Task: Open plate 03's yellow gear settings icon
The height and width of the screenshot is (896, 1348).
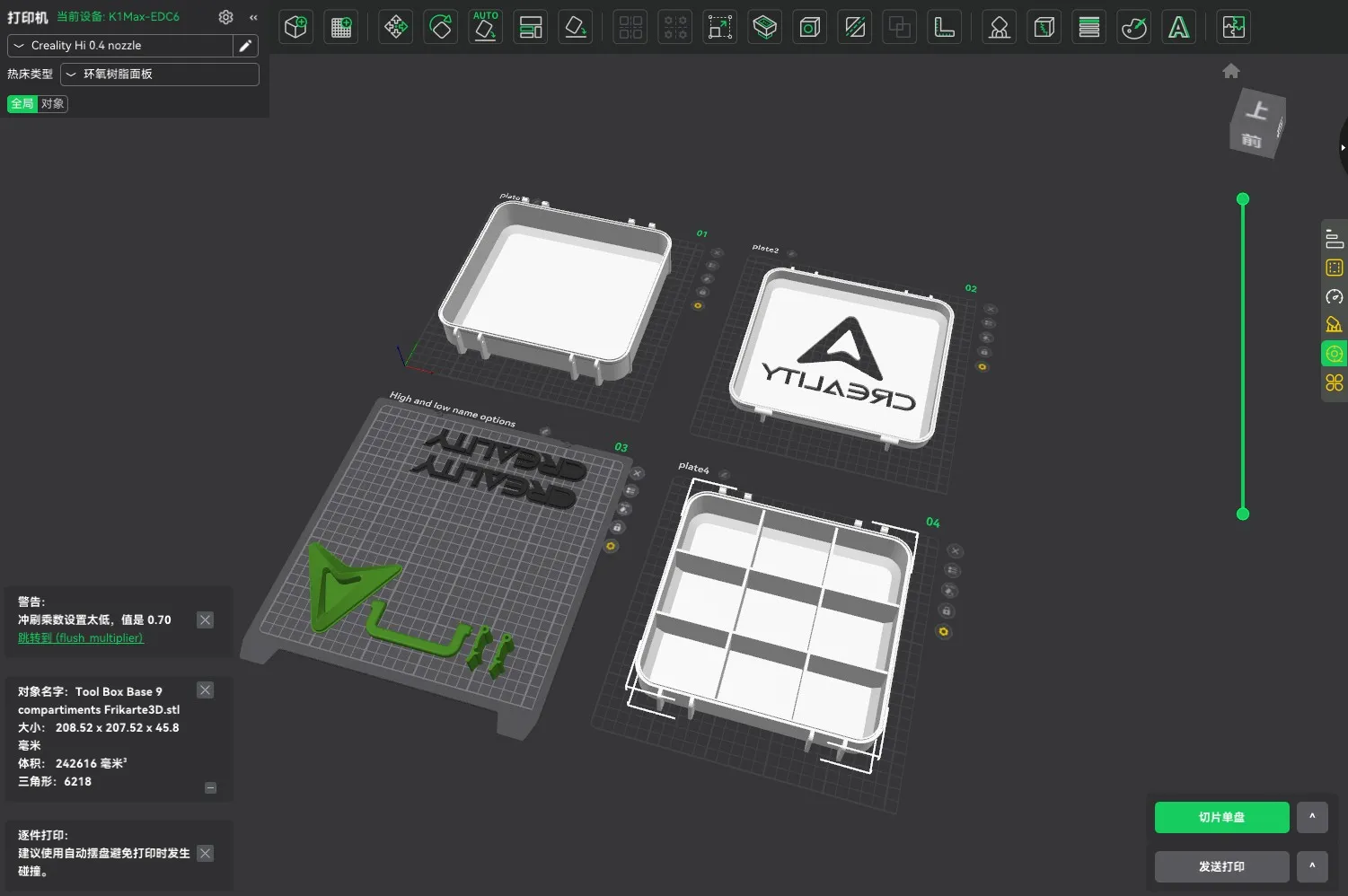Action: point(612,546)
